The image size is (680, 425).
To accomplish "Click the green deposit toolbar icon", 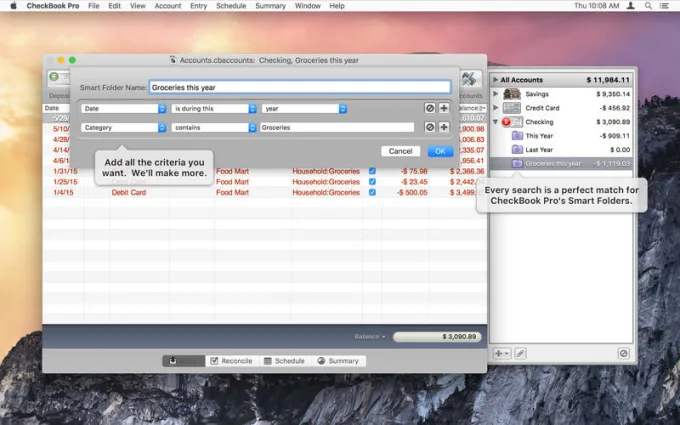I will click(54, 77).
